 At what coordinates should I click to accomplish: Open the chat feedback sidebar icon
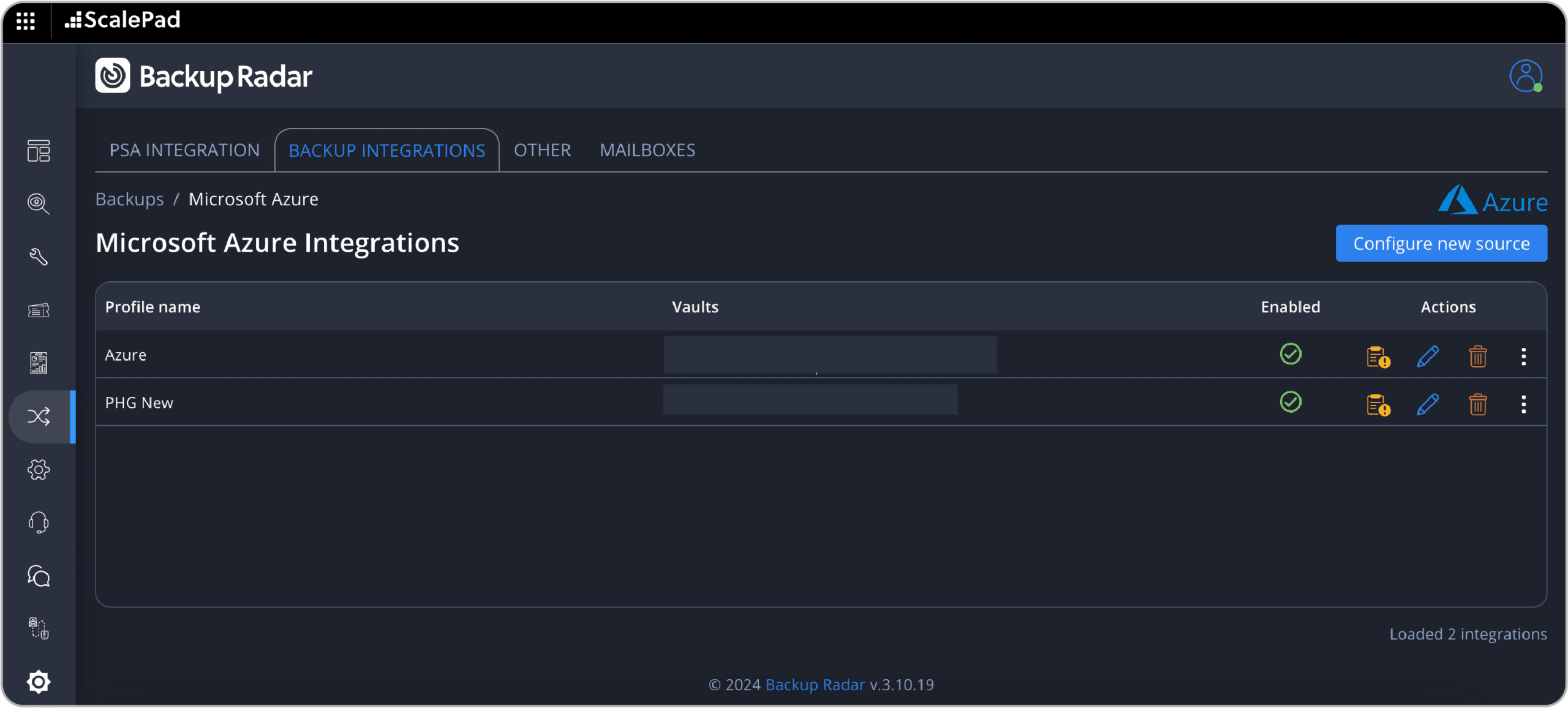(x=39, y=576)
